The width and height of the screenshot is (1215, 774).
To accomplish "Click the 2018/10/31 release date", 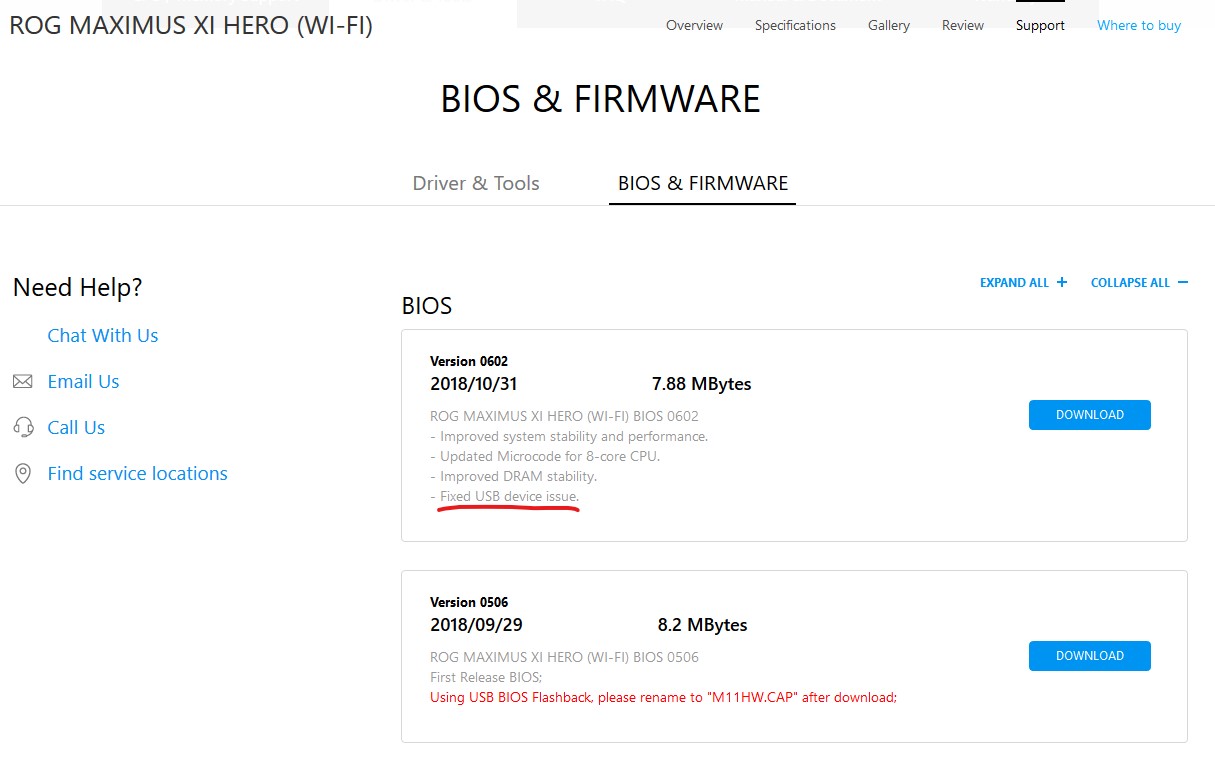I will pos(474,384).
